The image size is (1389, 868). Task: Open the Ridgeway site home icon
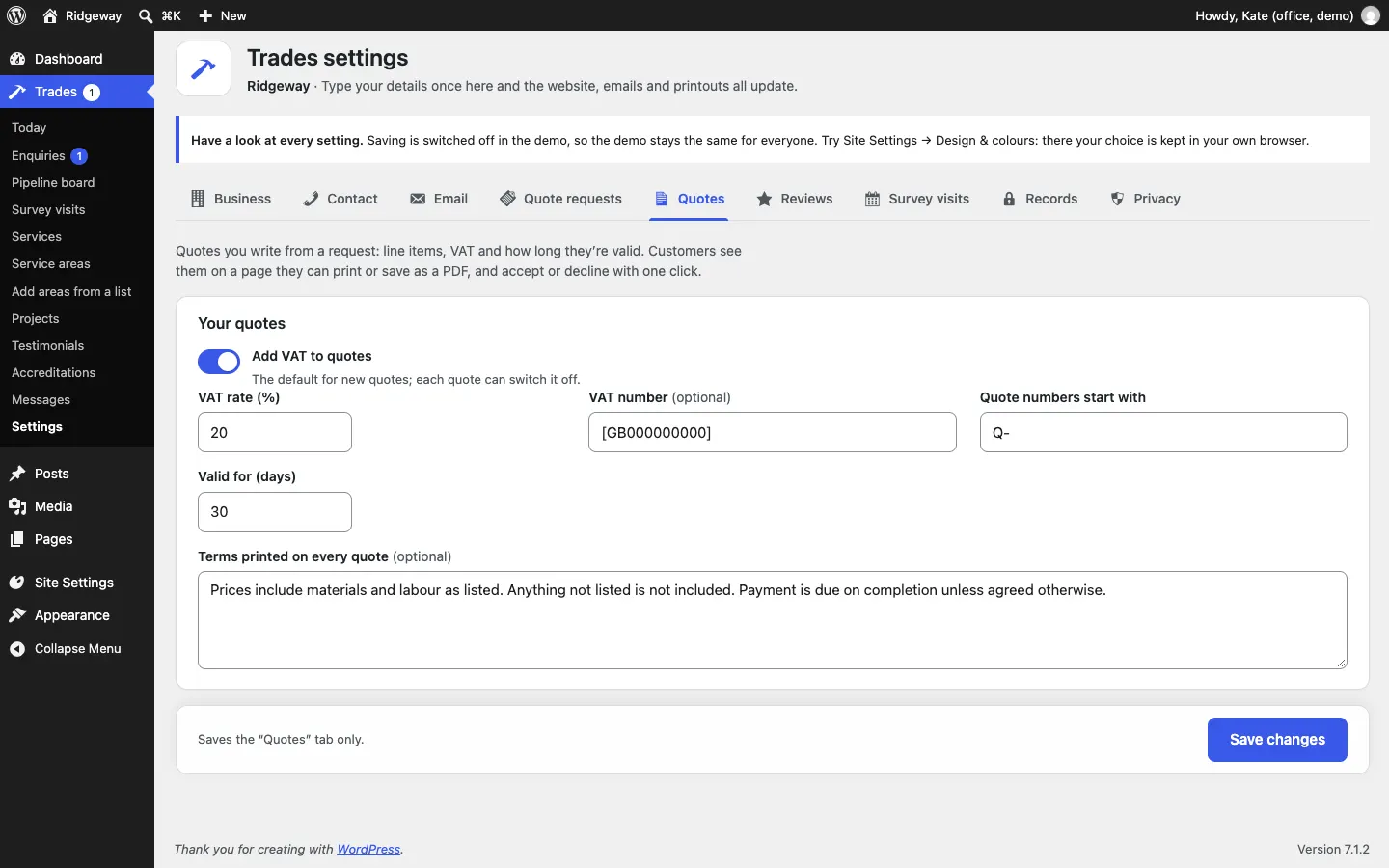point(50,15)
